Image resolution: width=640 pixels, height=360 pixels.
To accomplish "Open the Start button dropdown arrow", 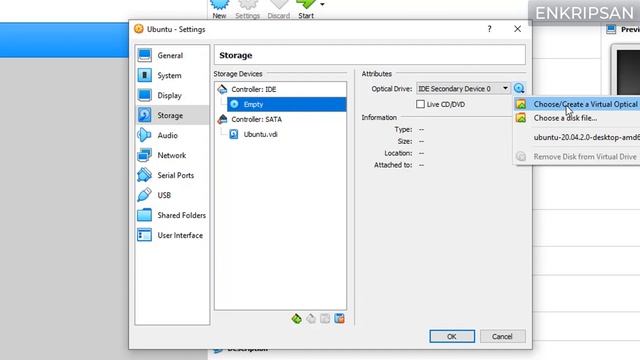I will (322, 5).
